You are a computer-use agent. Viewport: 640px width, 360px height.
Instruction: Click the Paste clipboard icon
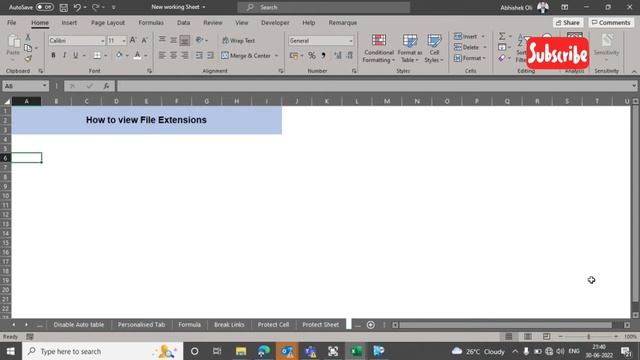click(13, 41)
